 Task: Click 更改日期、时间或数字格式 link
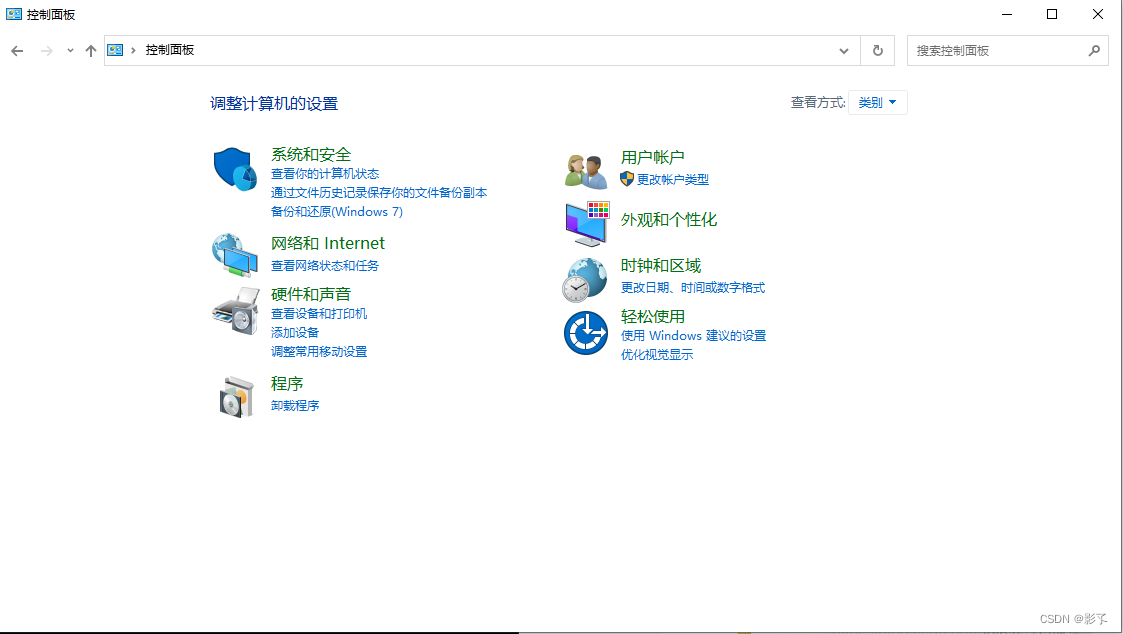693,288
